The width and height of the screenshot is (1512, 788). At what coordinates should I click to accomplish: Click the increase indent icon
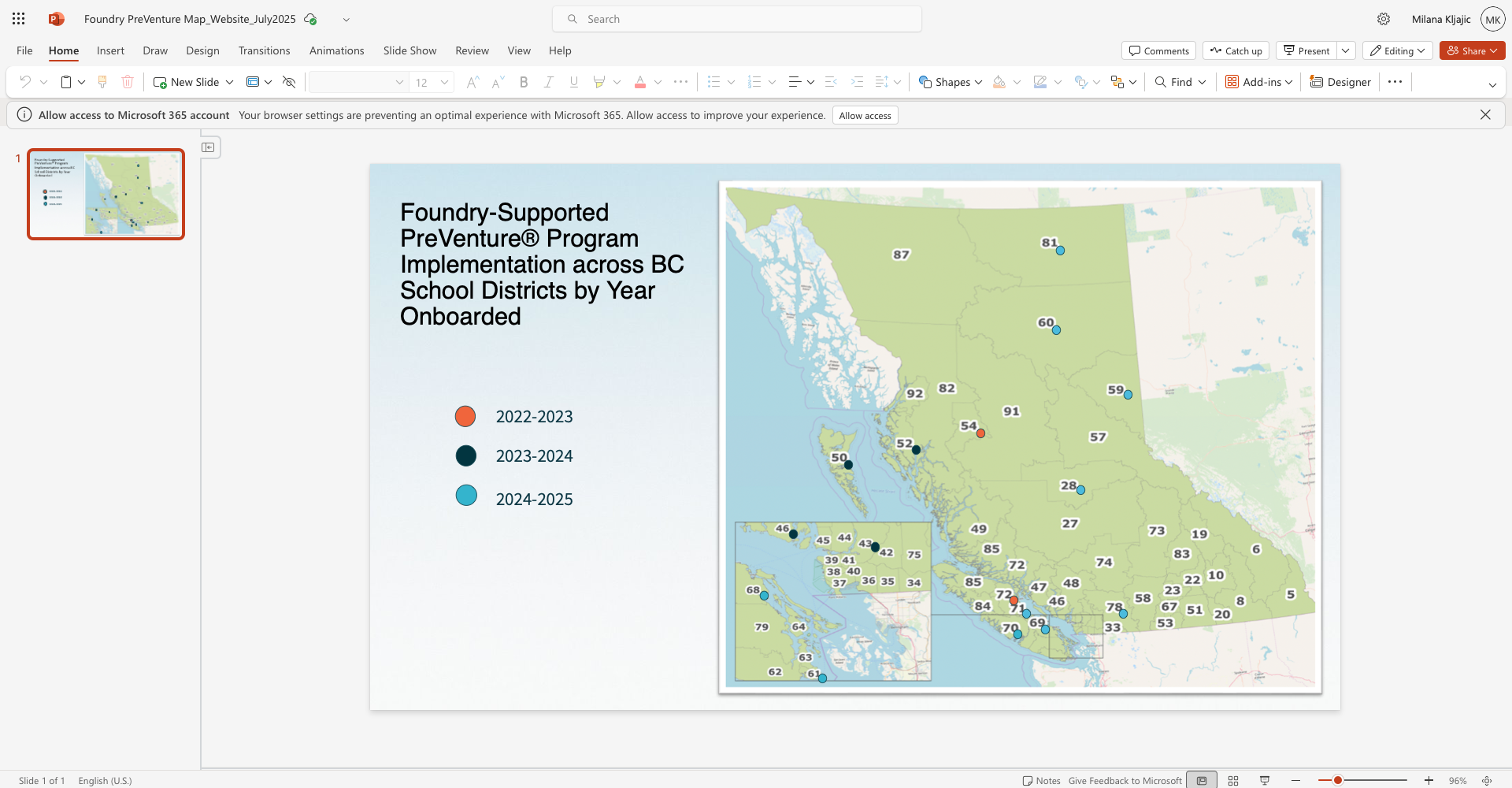857,82
